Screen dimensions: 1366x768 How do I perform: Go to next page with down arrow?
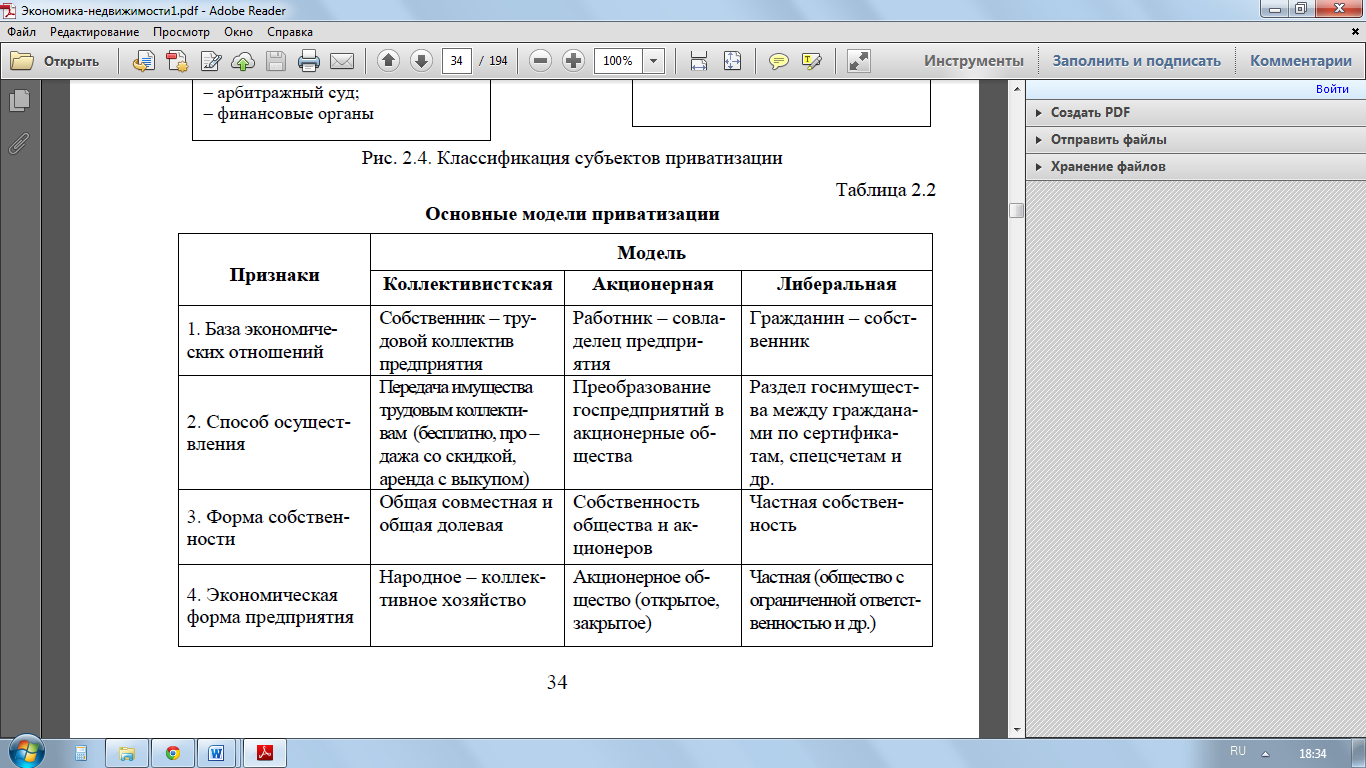pyautogui.click(x=421, y=61)
